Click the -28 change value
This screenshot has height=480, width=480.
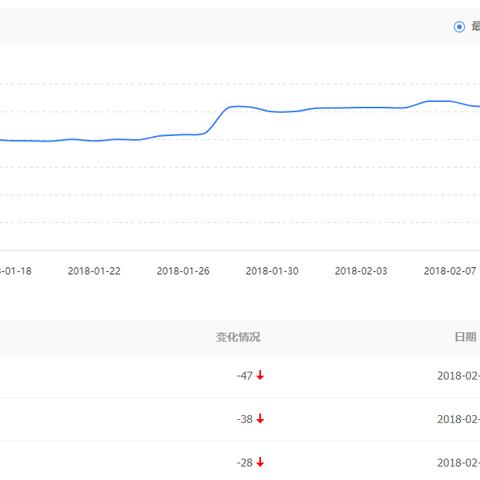(x=245, y=463)
